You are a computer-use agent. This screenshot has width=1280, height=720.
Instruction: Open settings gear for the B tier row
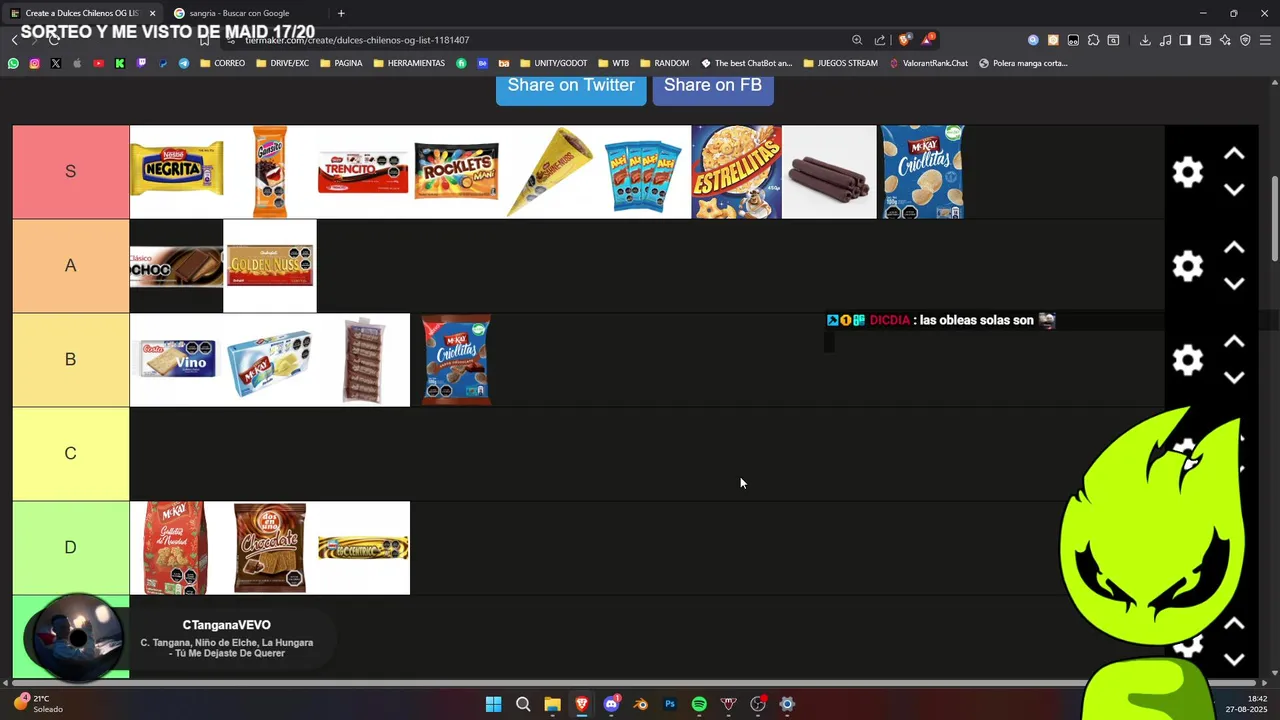click(1187, 360)
